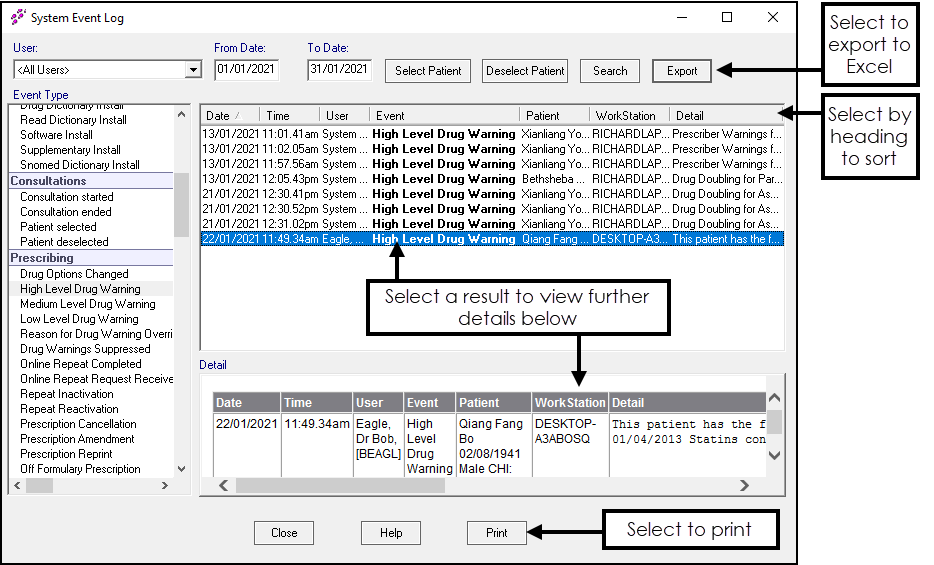Open Help for the event log

click(391, 533)
